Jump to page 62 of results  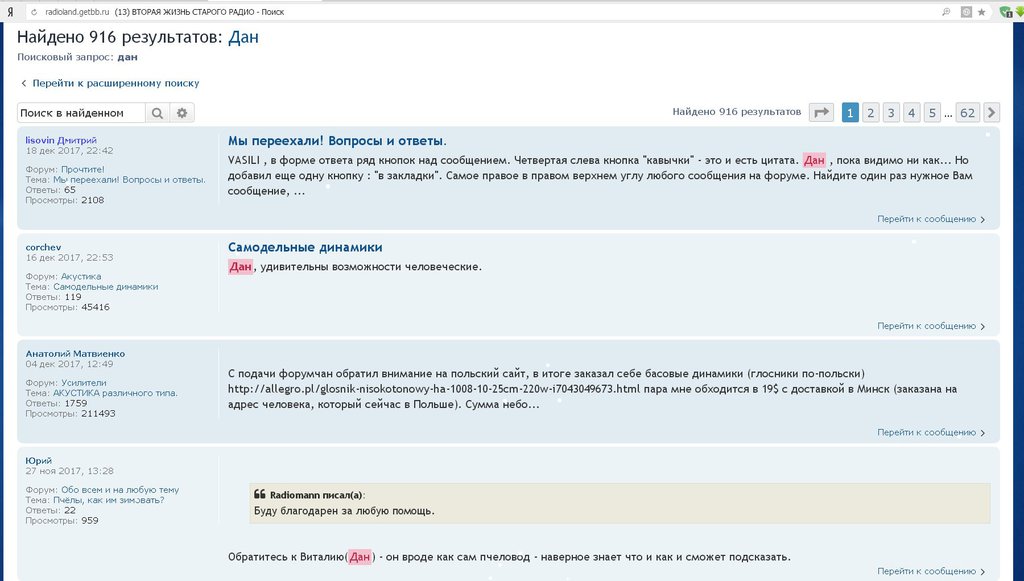tap(967, 112)
